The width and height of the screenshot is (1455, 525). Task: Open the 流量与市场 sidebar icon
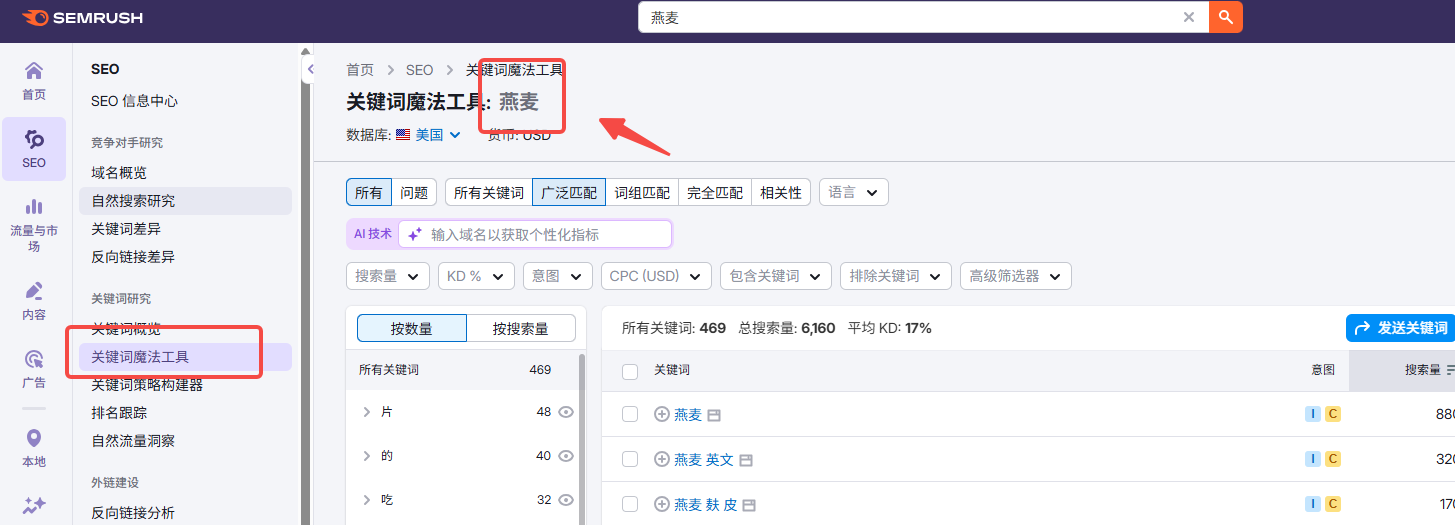click(x=34, y=224)
